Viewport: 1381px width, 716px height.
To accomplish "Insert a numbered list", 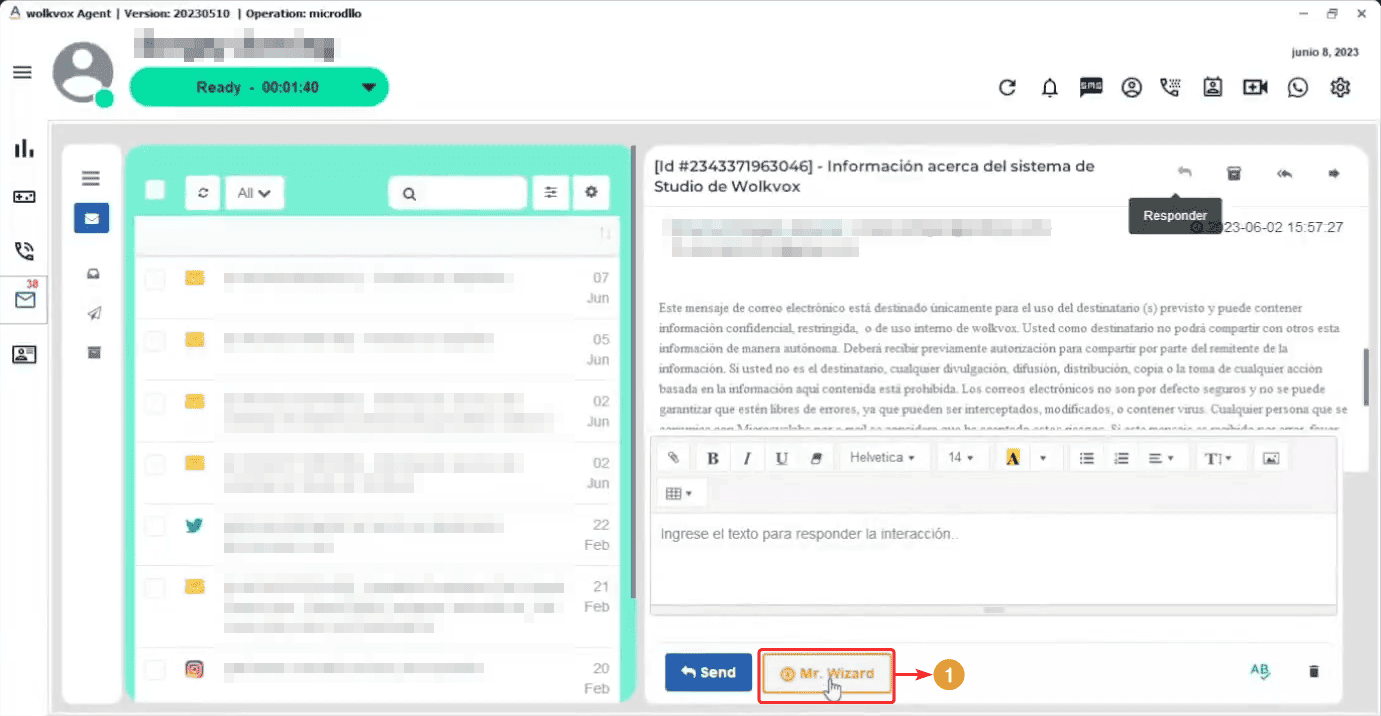I will [x=1121, y=458].
